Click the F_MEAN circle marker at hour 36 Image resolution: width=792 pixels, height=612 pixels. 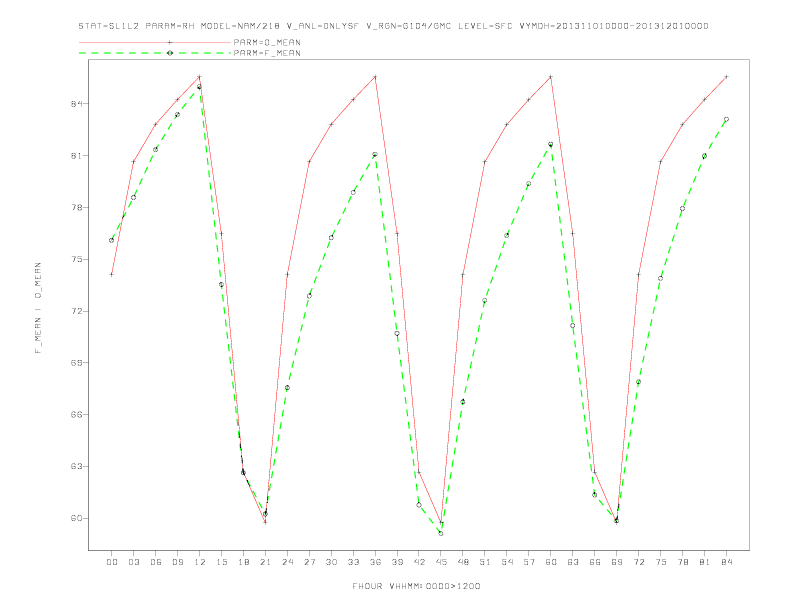pos(375,155)
